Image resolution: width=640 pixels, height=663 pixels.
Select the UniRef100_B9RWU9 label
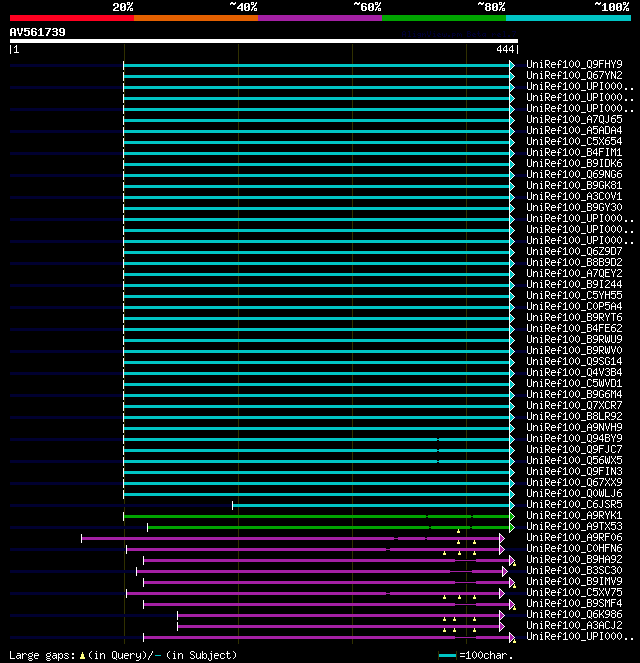point(574,339)
